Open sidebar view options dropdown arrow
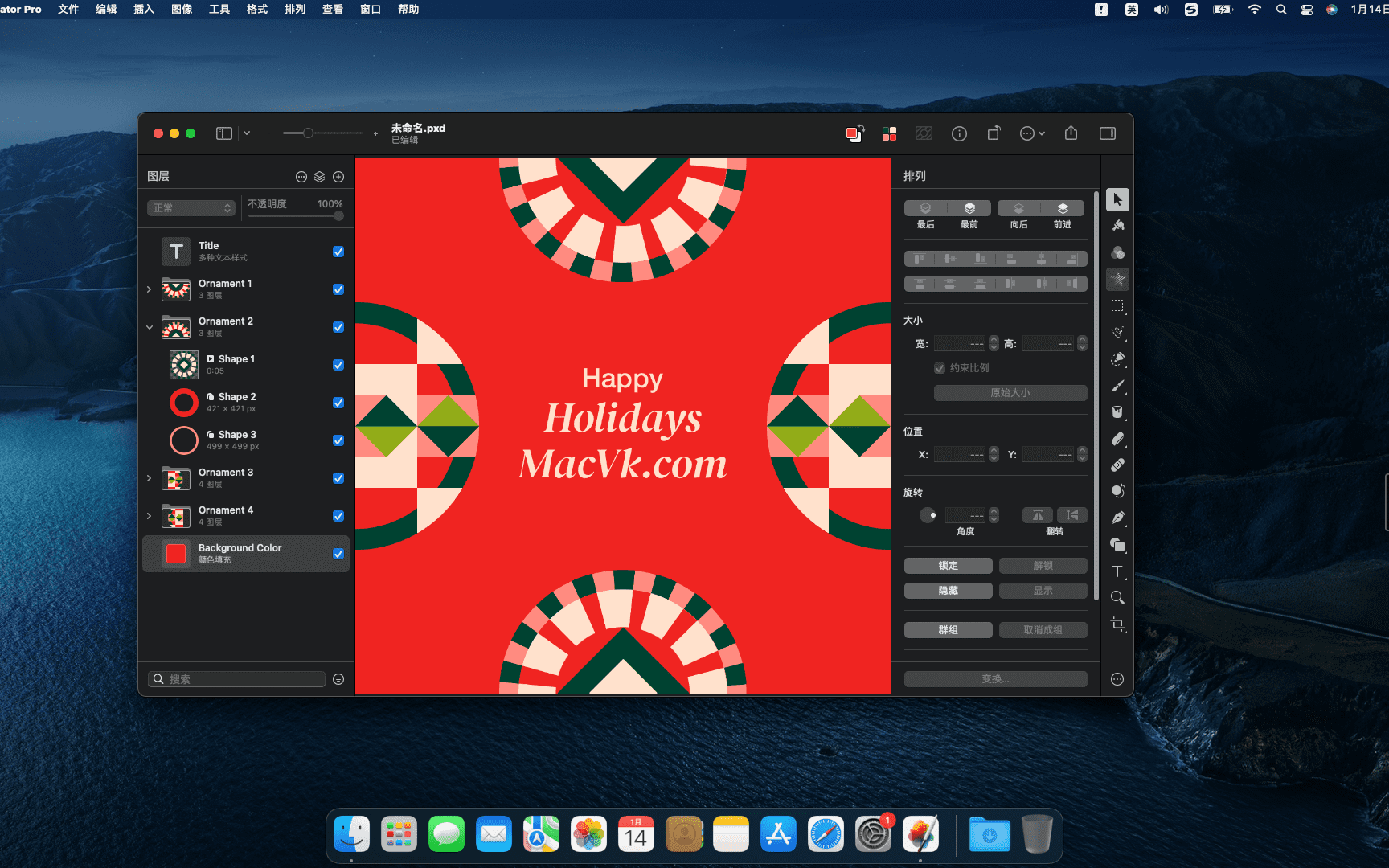 pyautogui.click(x=247, y=133)
